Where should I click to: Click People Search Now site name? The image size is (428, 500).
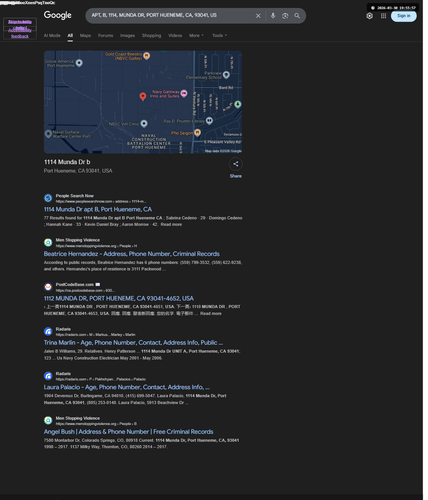75,196
